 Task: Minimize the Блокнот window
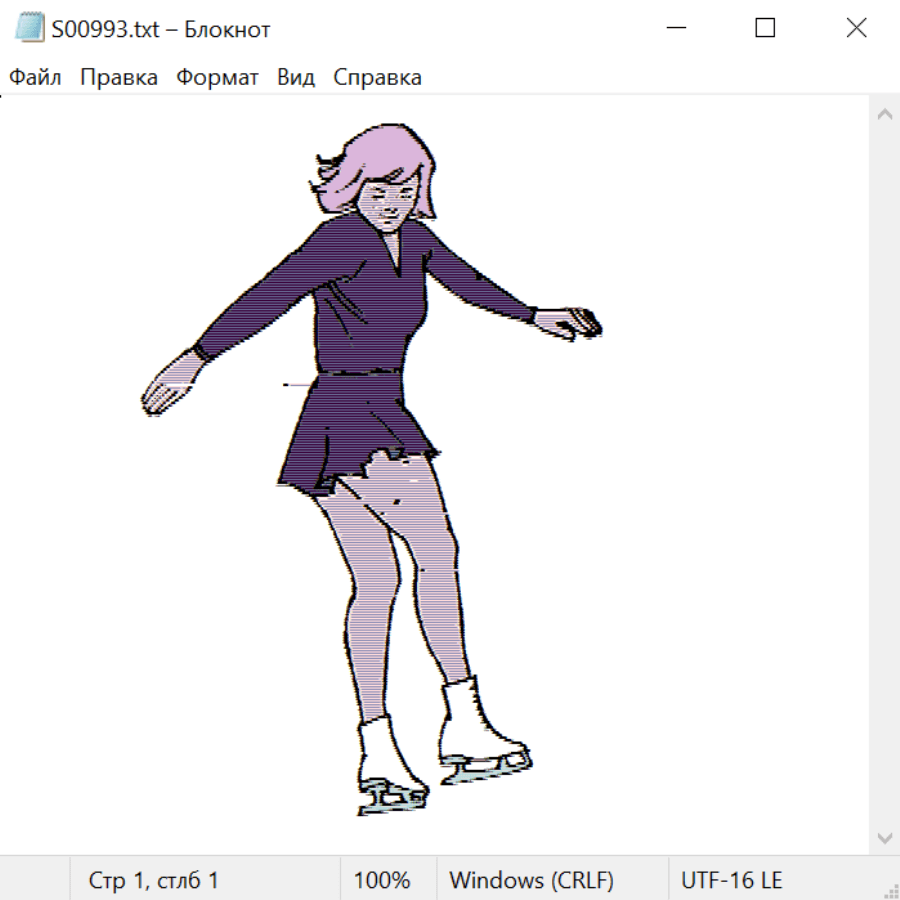(675, 29)
